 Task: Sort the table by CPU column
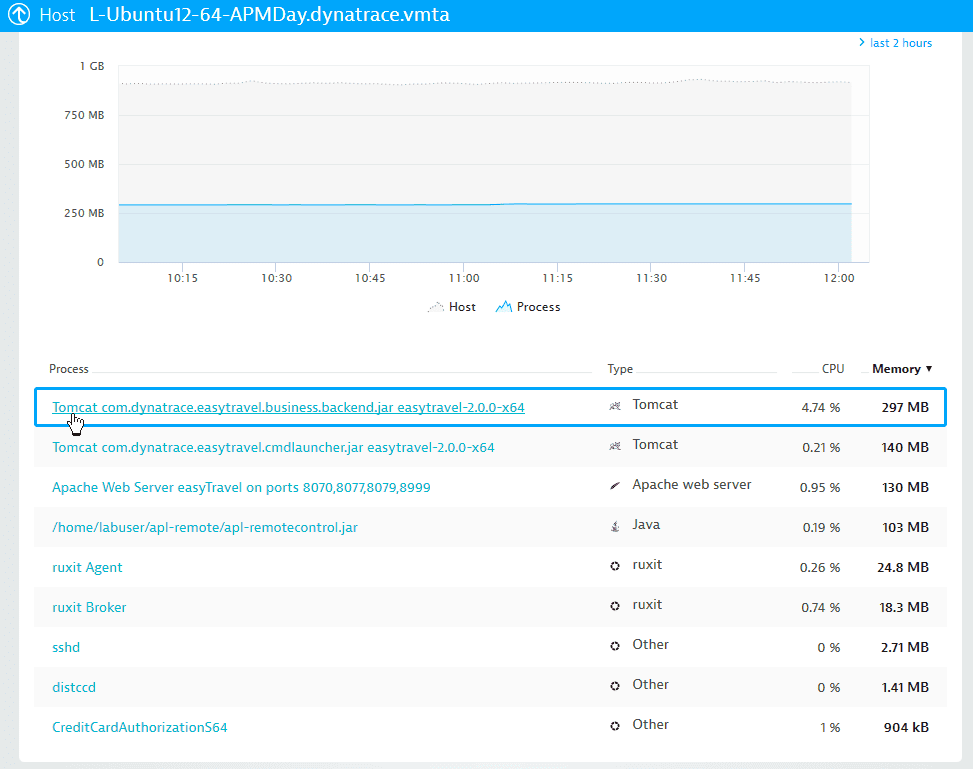click(833, 369)
